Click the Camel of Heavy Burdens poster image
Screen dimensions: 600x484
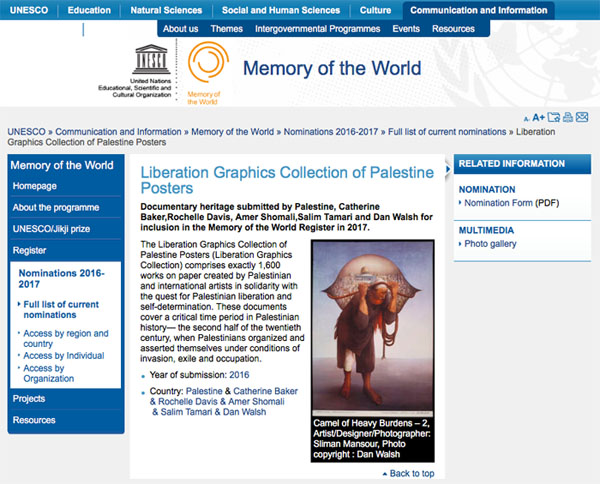373,328
